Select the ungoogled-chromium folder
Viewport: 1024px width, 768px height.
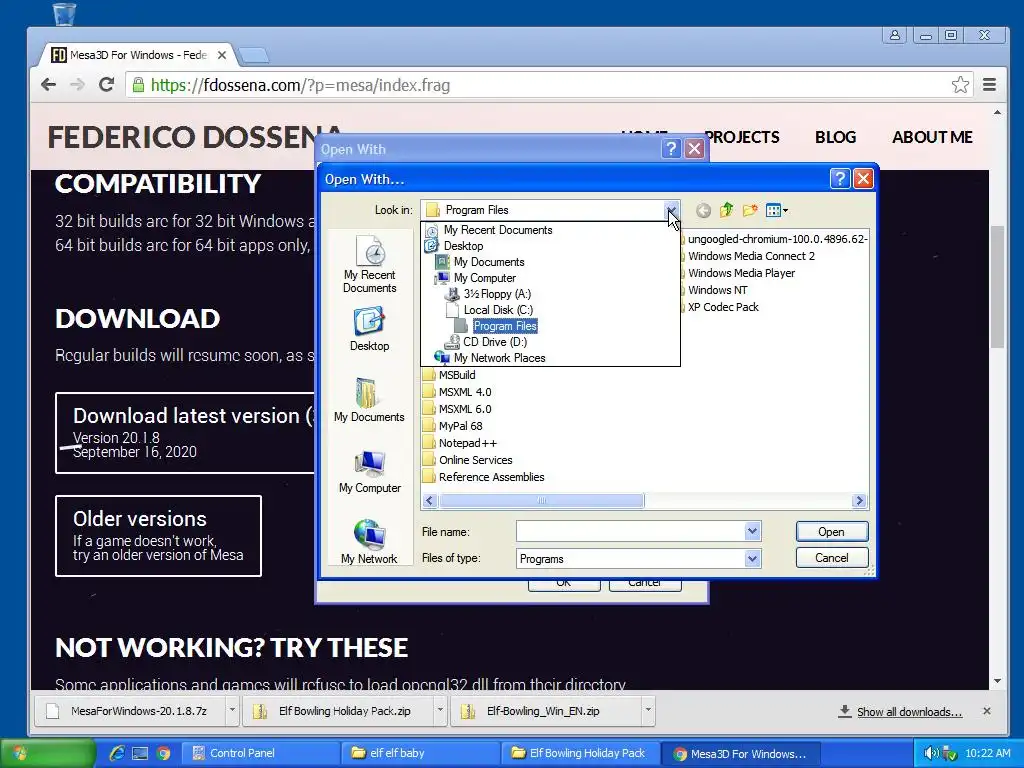pyautogui.click(x=775, y=239)
